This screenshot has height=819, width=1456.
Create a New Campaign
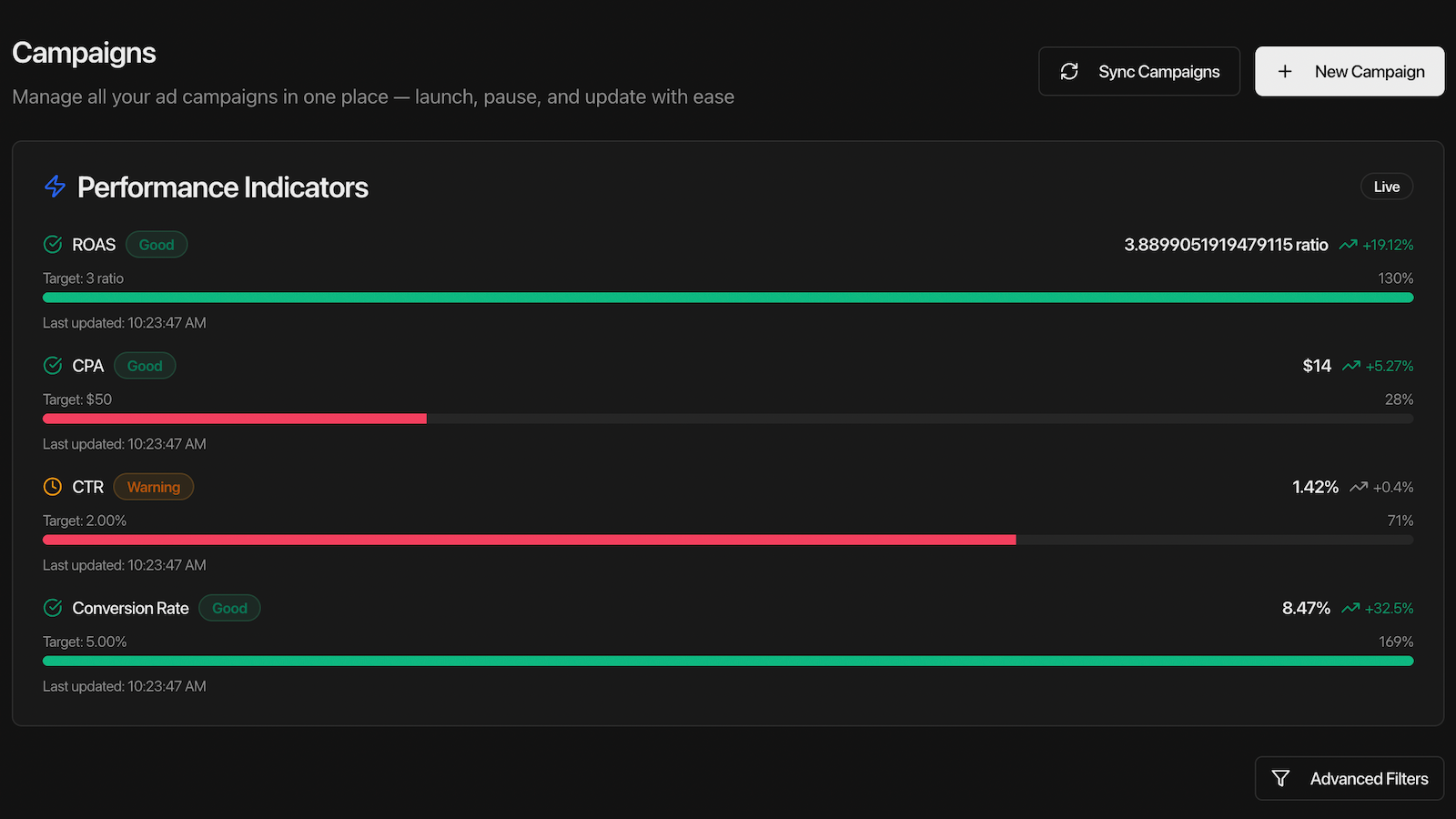[1350, 71]
